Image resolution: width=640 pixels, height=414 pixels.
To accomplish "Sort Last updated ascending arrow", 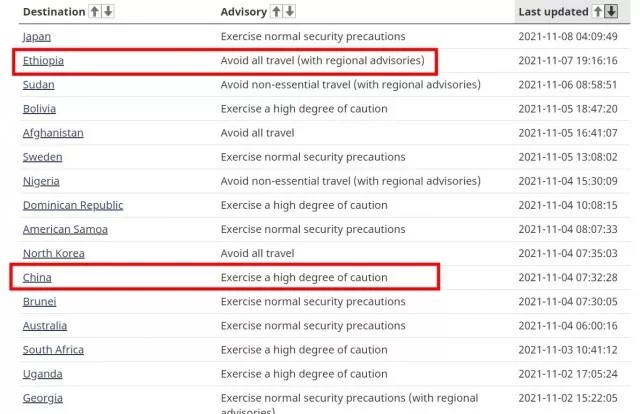I will (x=598, y=11).
